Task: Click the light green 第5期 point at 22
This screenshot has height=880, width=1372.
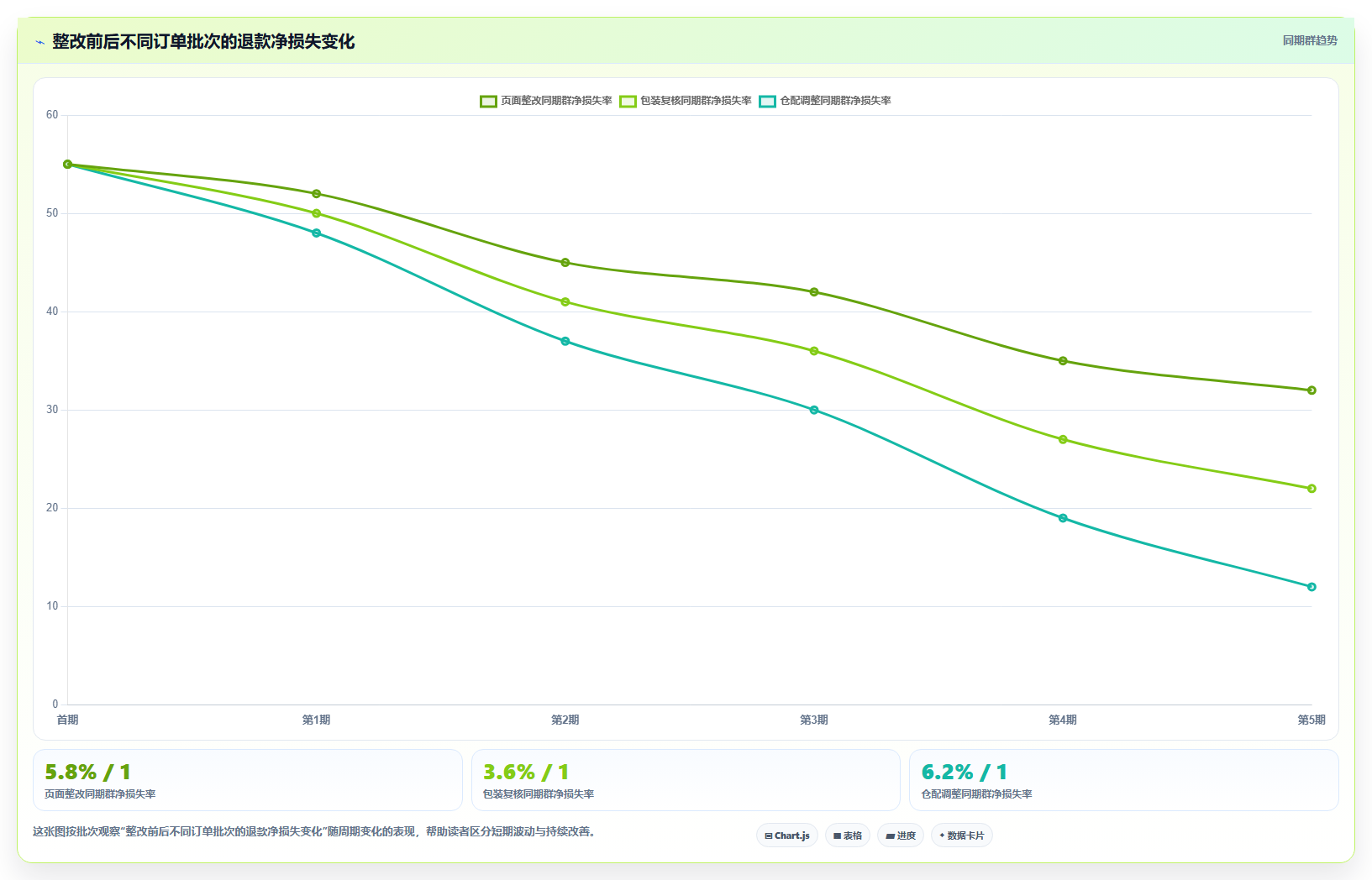Action: 1312,489
